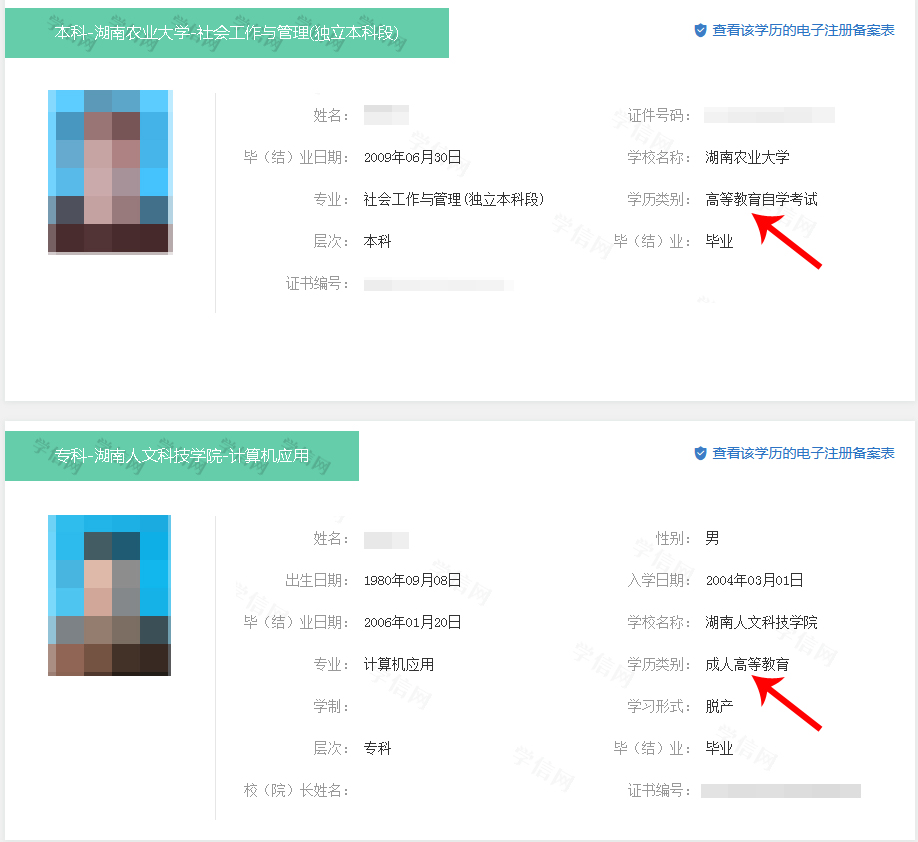
Task: Click study form value 脱产
Action: [x=719, y=707]
